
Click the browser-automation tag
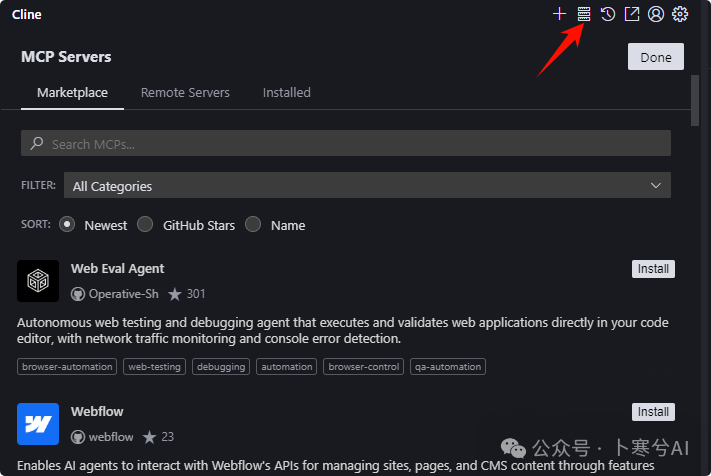click(x=68, y=367)
